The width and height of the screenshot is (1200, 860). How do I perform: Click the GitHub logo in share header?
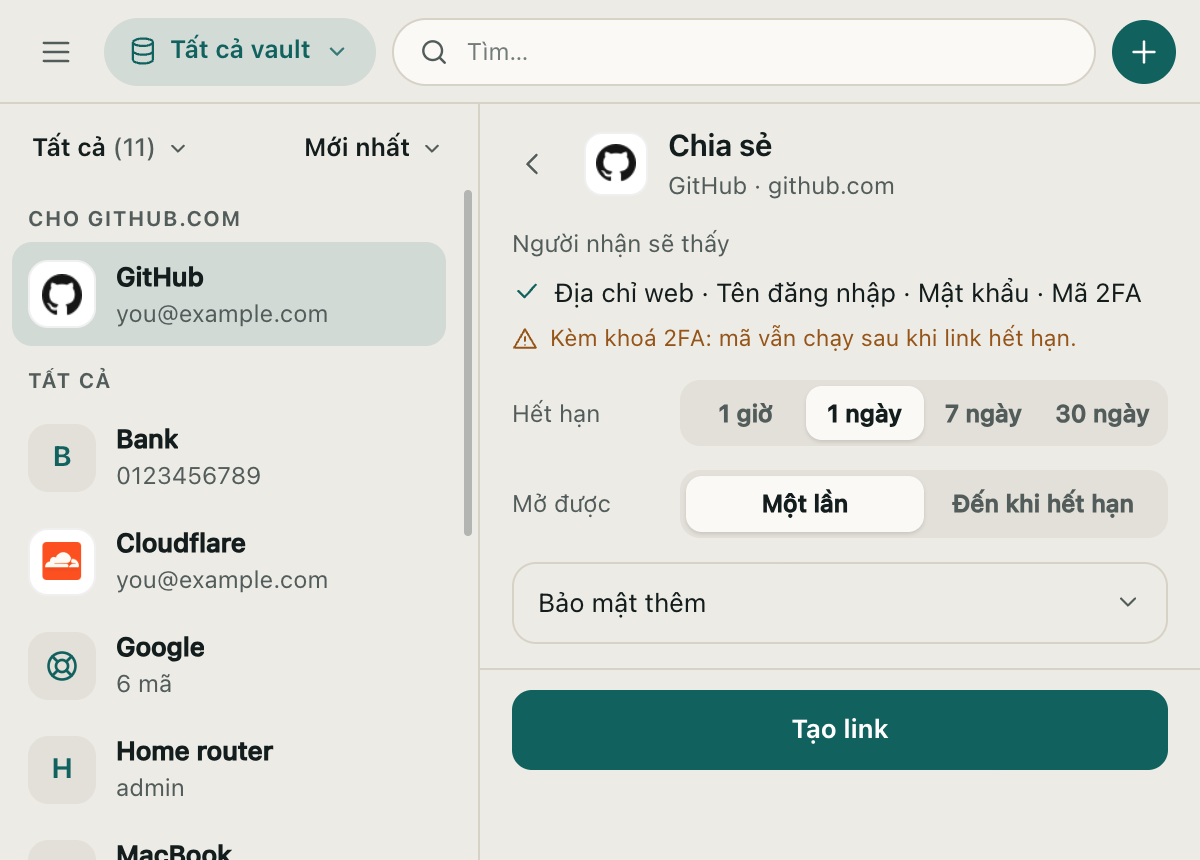[x=616, y=164]
